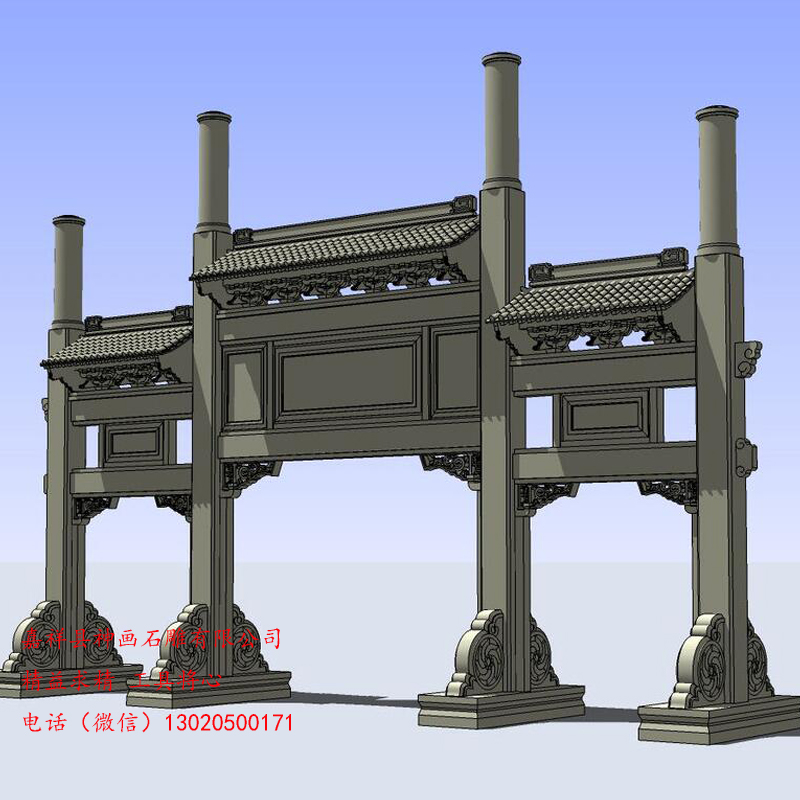
Task: Click the right small inscription panel
Action: pyautogui.click(x=603, y=415)
